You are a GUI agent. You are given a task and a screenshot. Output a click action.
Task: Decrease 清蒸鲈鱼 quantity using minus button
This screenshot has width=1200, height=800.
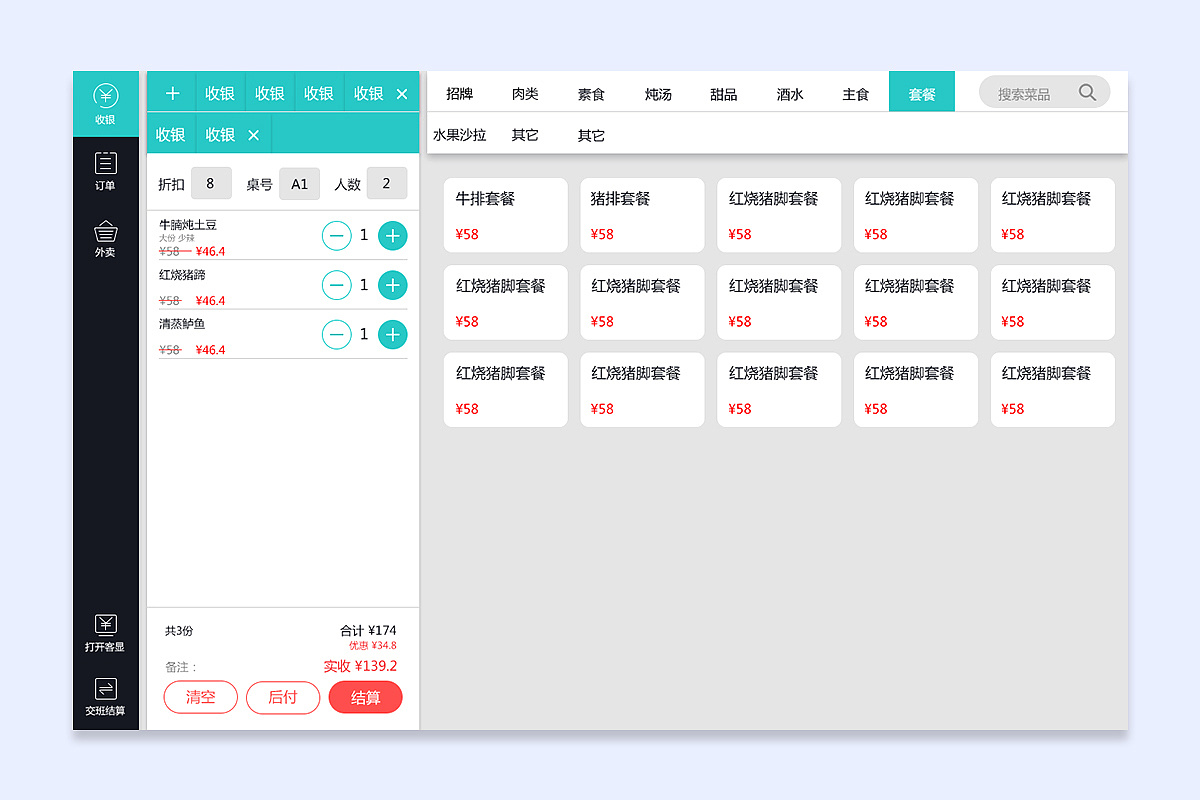click(336, 334)
